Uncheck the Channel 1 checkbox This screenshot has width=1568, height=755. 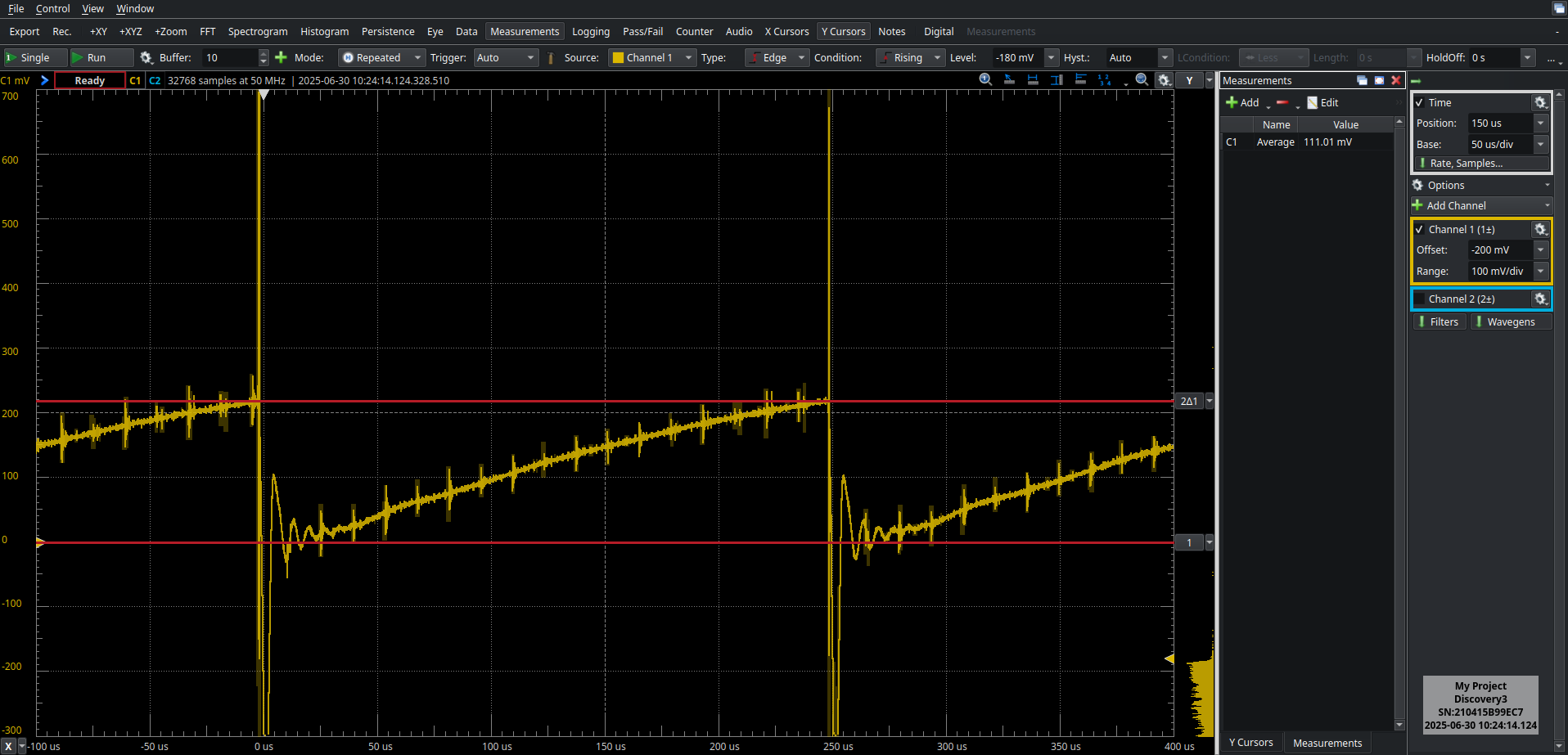1420,230
